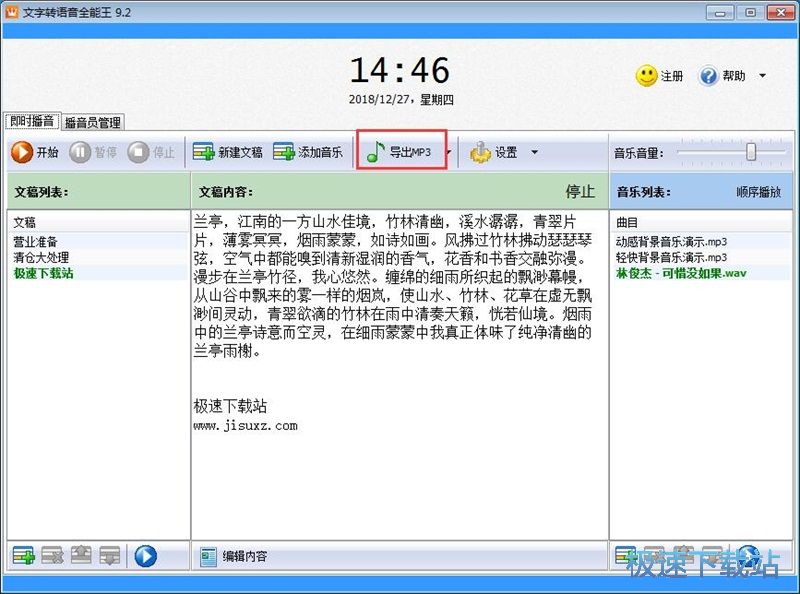Select 动感背景音乐演示.mp3 in music list
800x594 pixels.
point(701,241)
